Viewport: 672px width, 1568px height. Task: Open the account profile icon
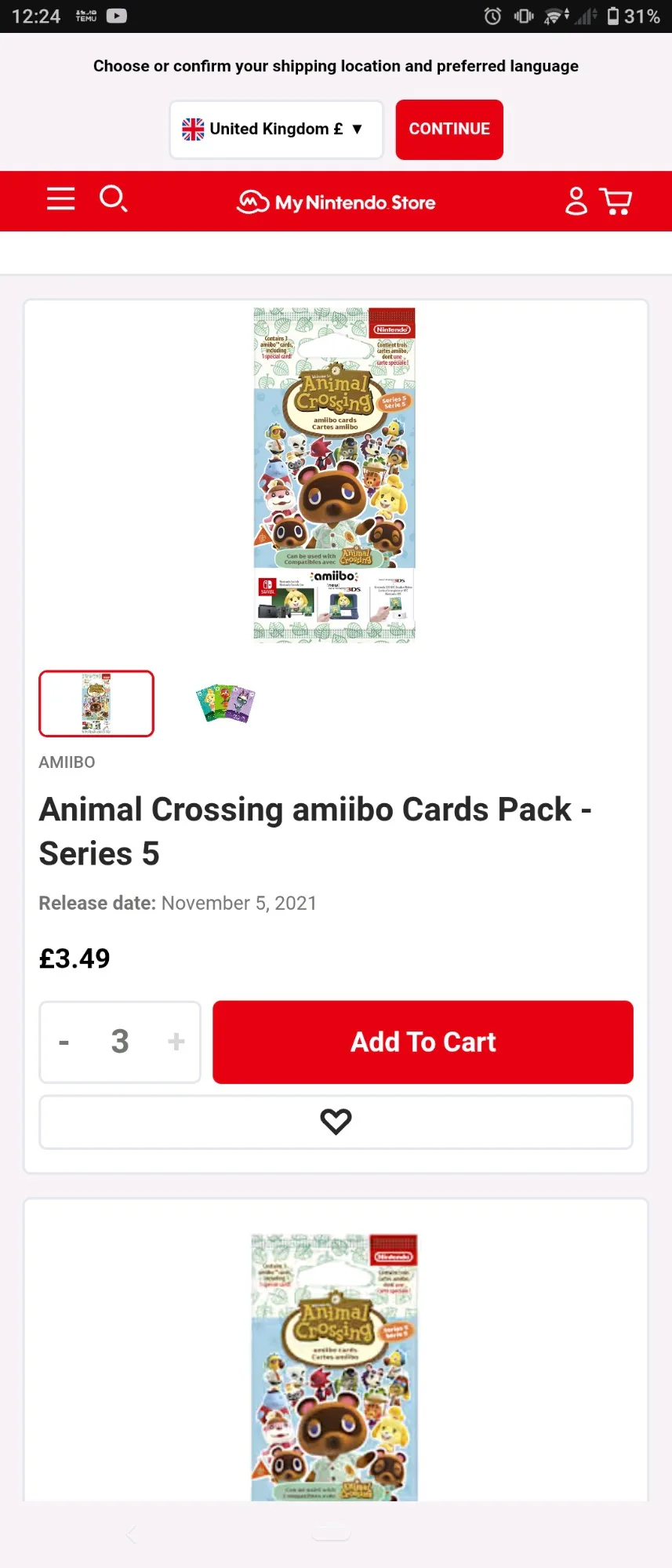(576, 201)
